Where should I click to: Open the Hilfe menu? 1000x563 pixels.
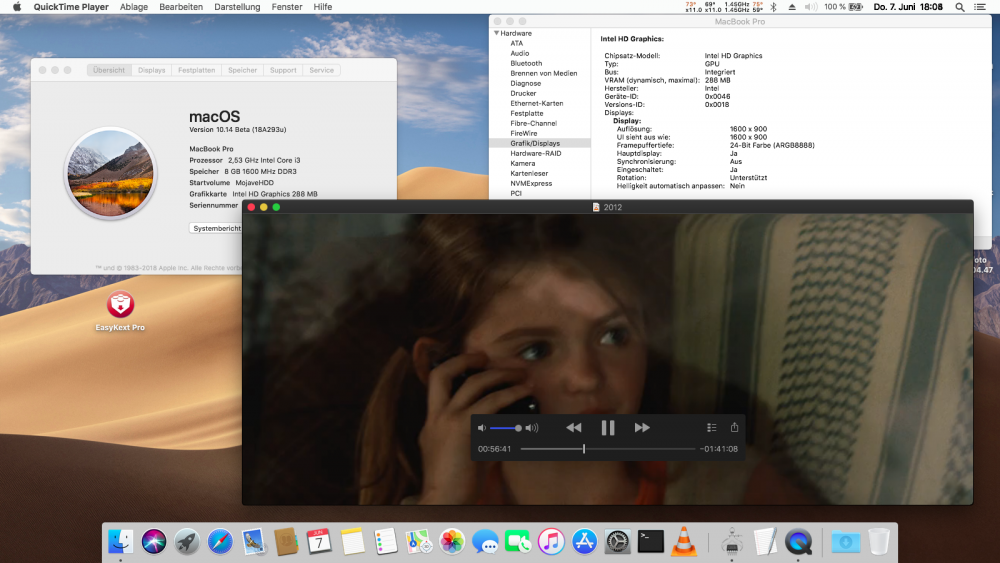point(323,7)
